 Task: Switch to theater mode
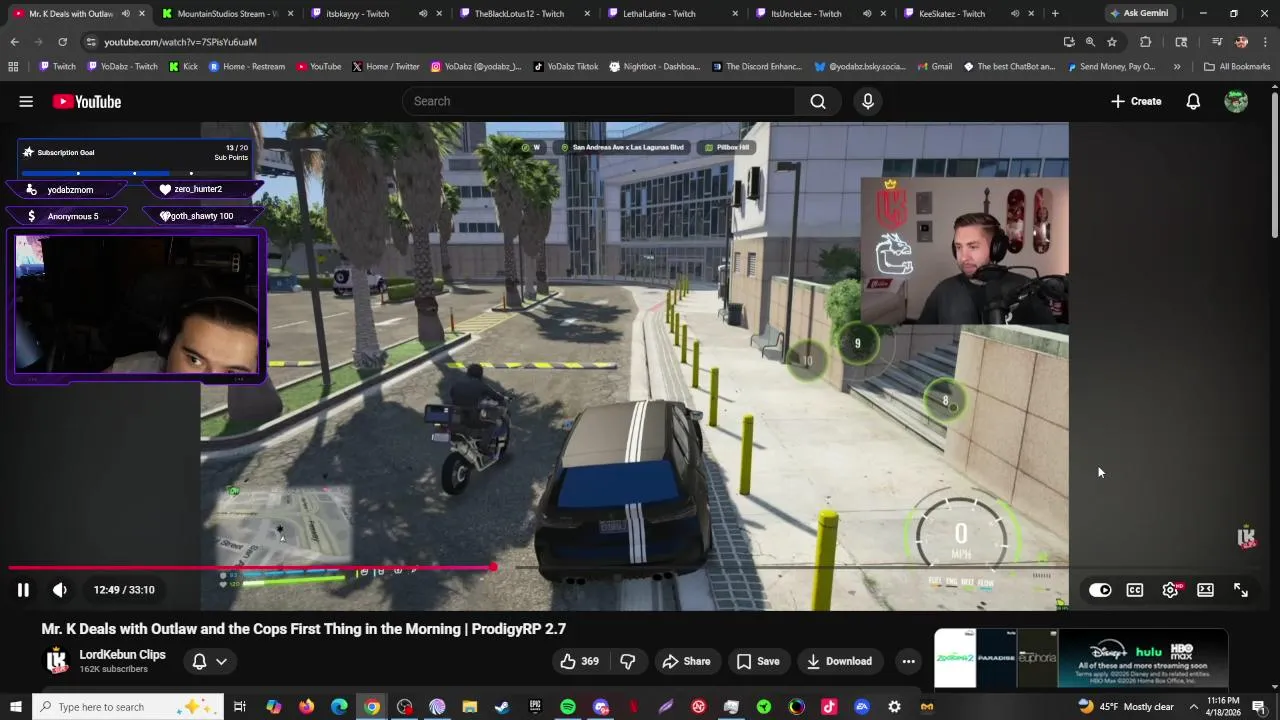1205,590
